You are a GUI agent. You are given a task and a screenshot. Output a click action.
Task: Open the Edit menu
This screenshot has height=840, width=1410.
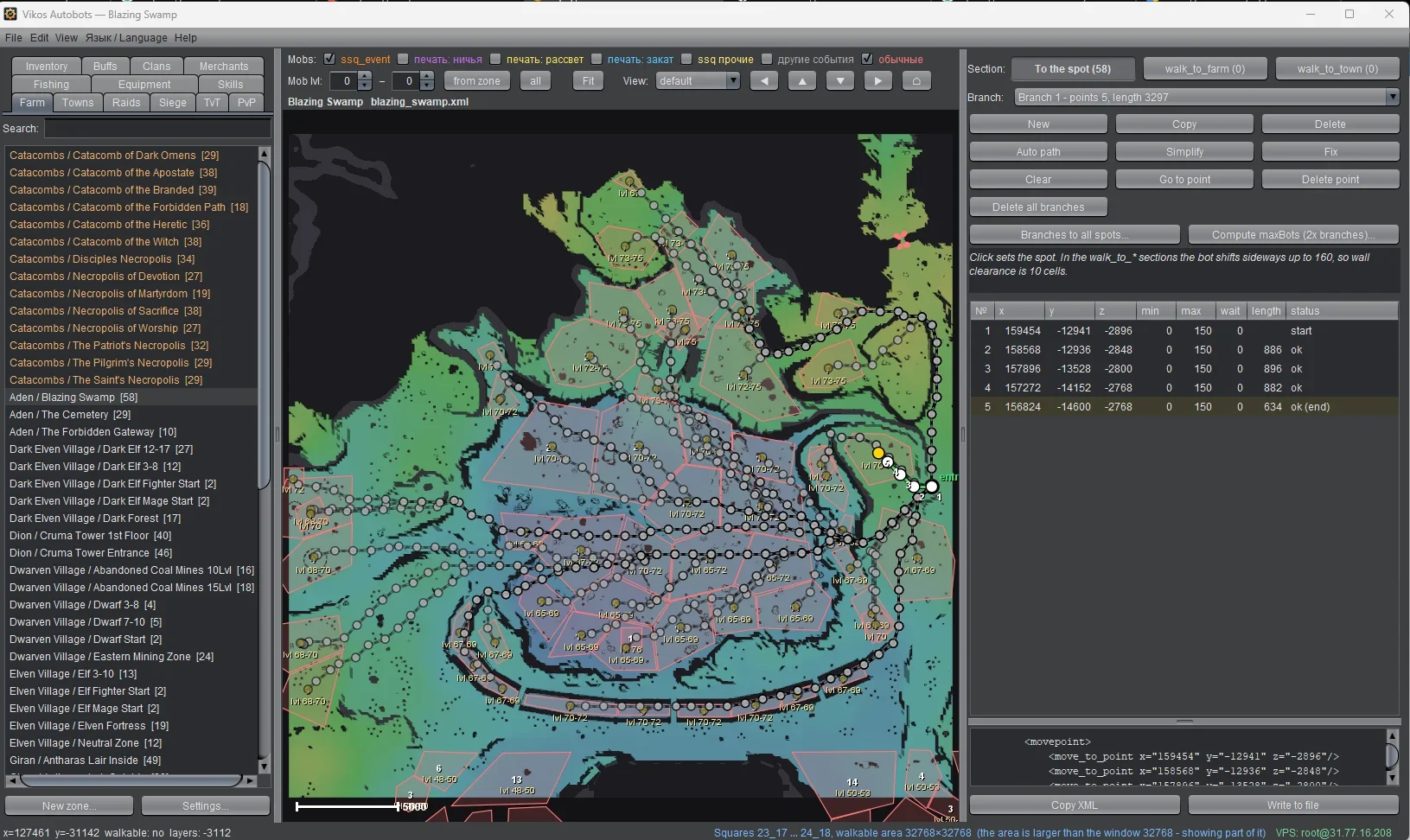tap(40, 38)
